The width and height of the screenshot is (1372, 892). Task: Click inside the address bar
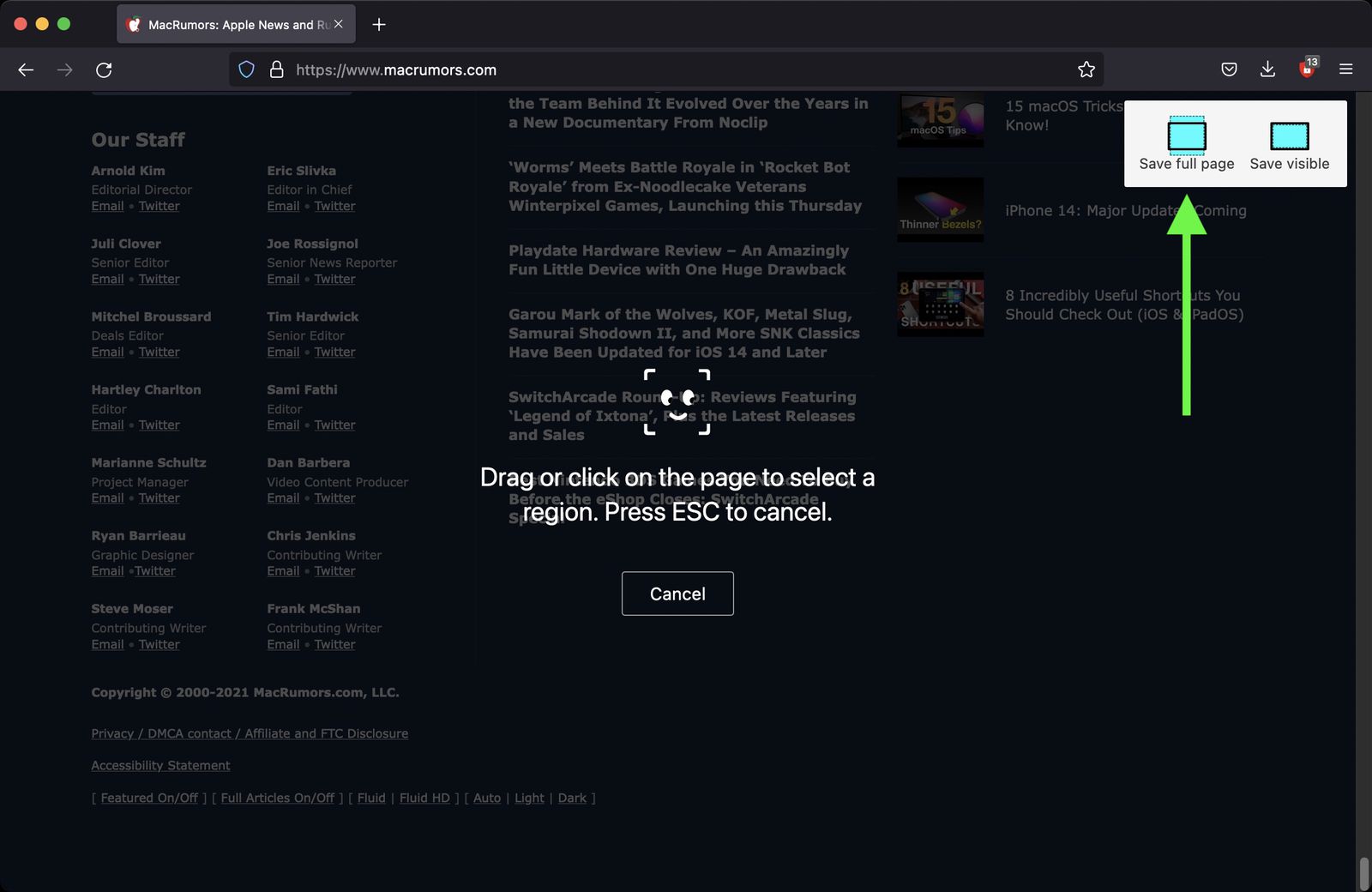600,69
